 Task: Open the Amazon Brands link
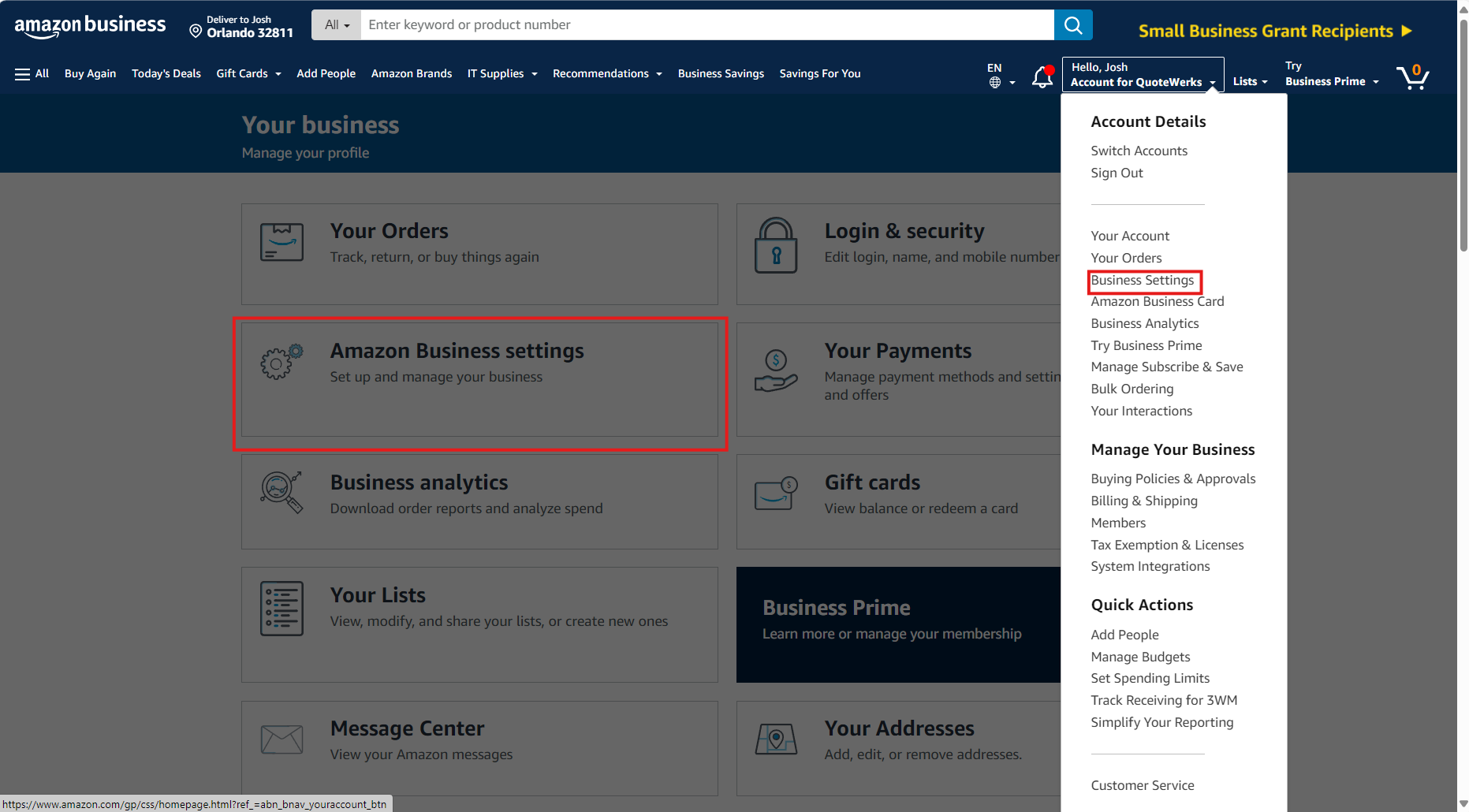[x=412, y=73]
